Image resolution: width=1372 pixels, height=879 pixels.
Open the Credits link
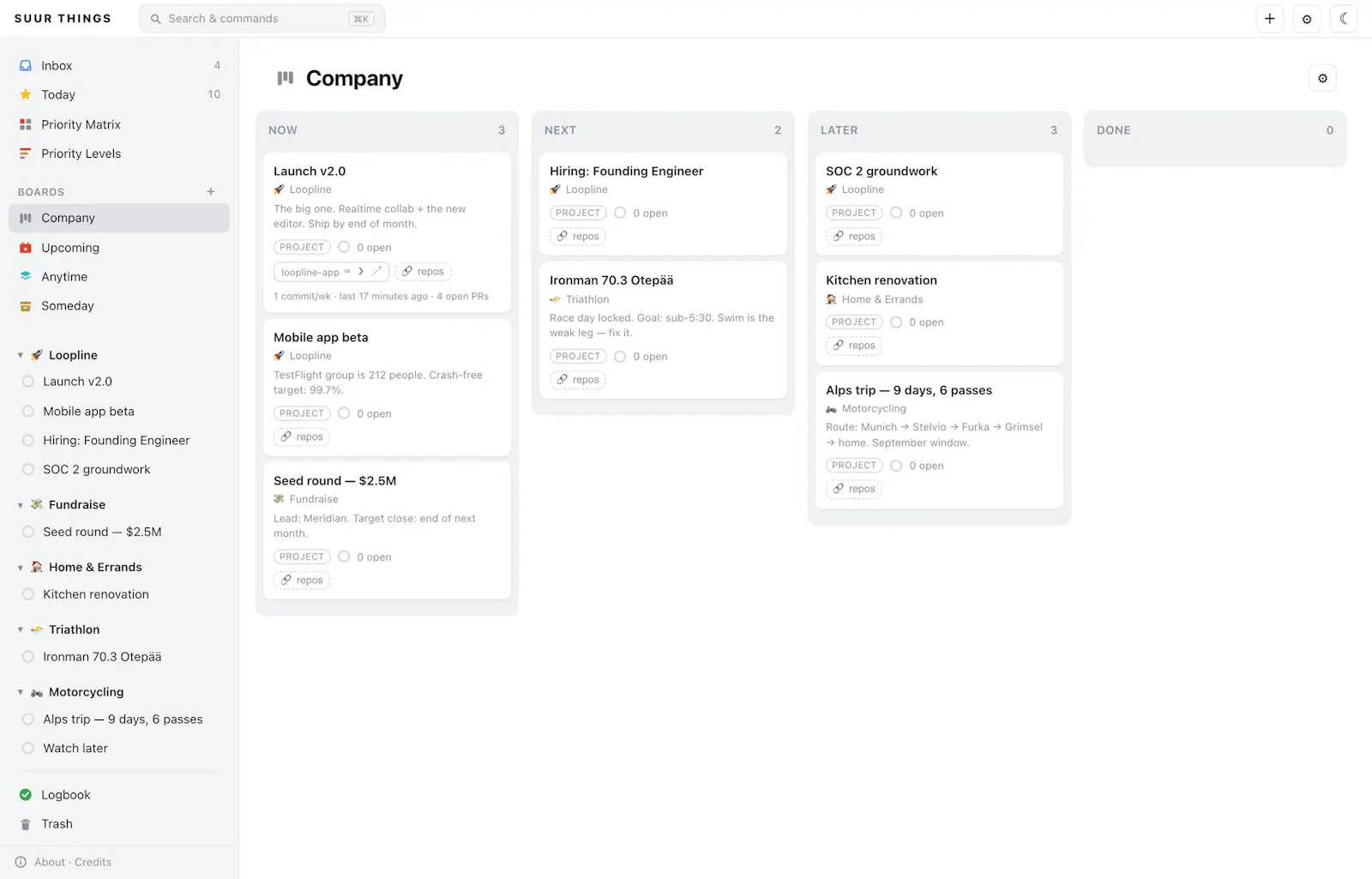(93, 862)
